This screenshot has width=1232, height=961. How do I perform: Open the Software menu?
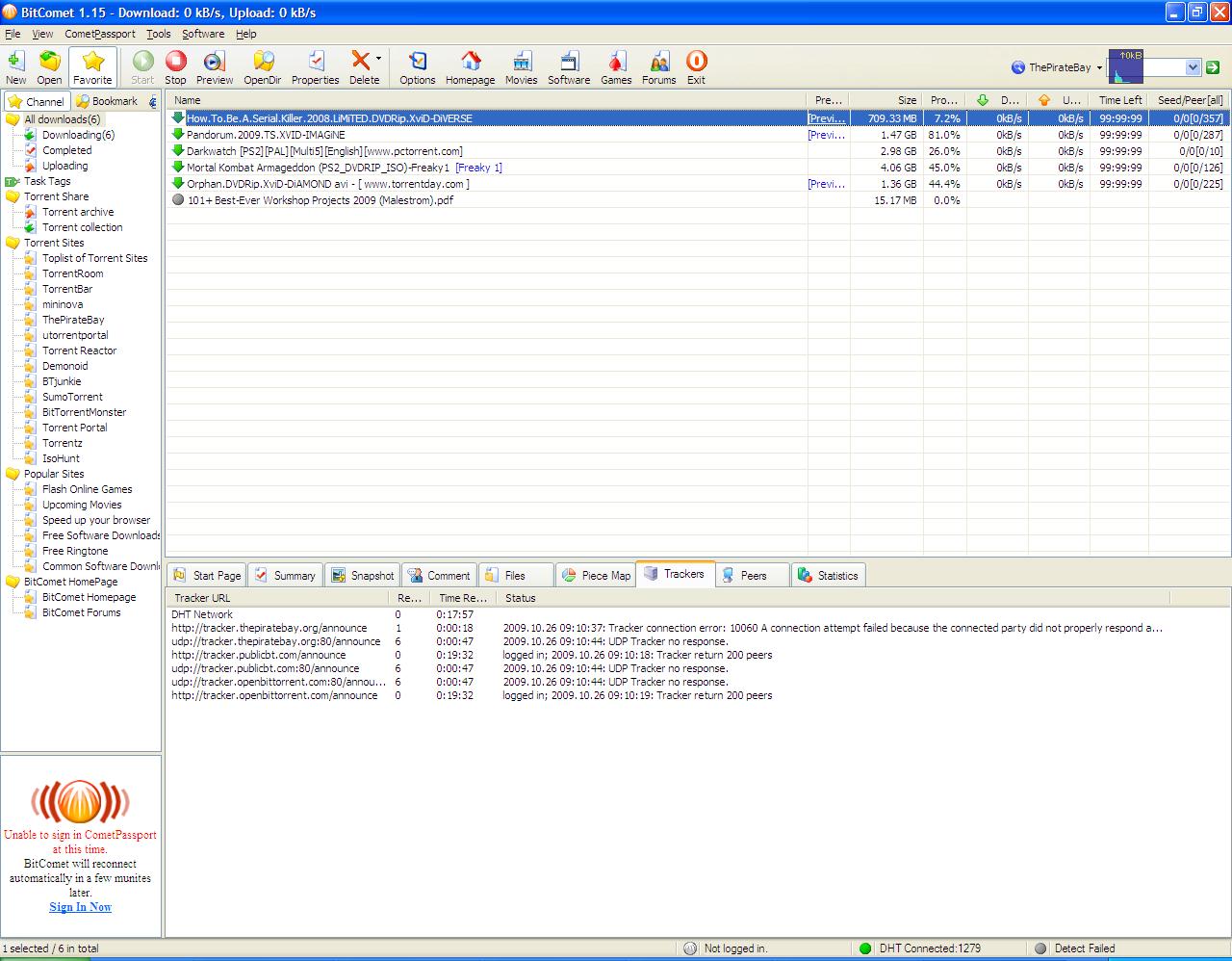tap(203, 34)
